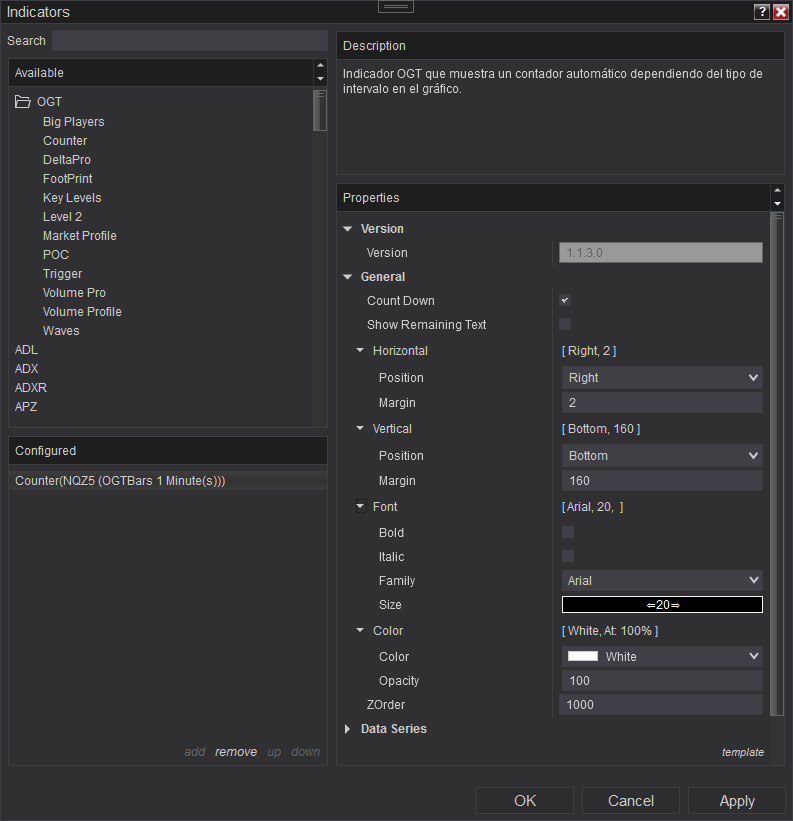This screenshot has height=821, width=793.
Task: Click the Horizontal Margin field with 2
Action: tap(662, 403)
